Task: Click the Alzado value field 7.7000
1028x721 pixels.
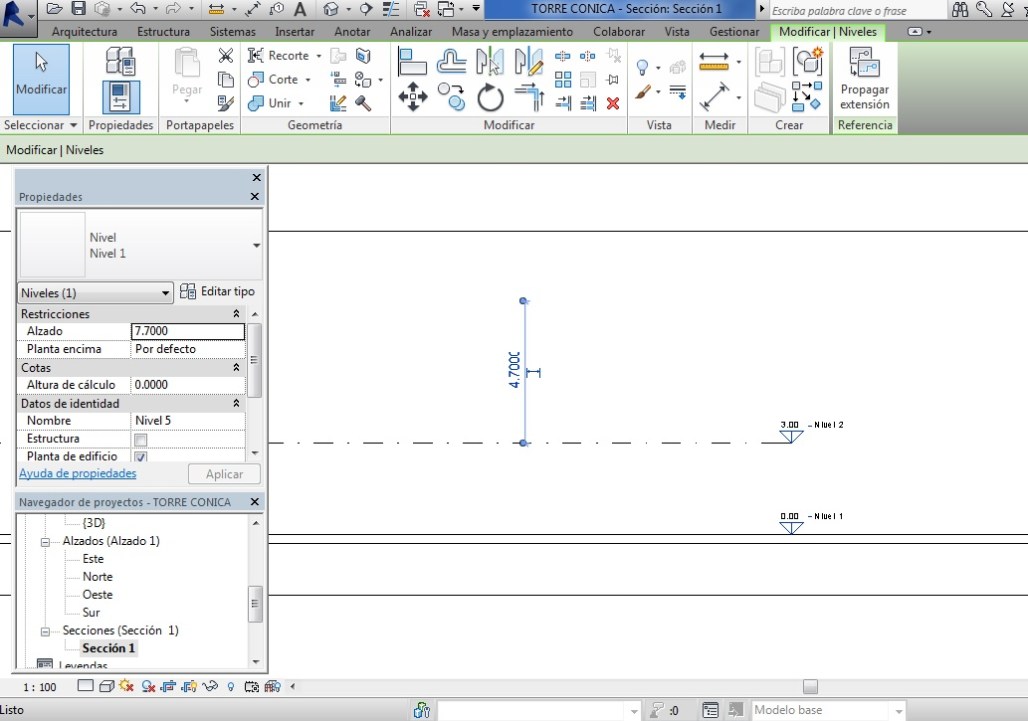Action: click(x=187, y=331)
